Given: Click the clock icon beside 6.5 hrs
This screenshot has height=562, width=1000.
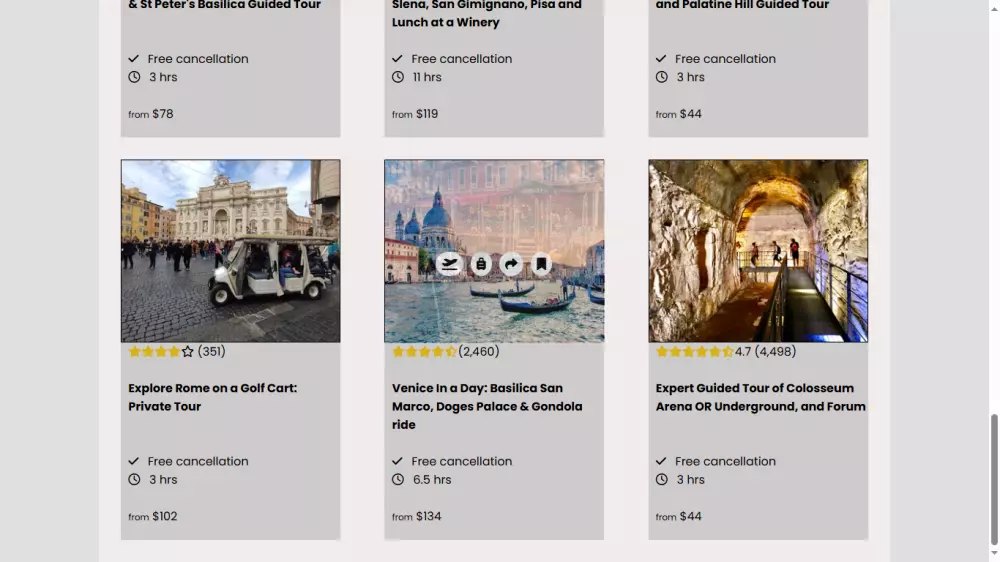Looking at the screenshot, I should point(398,479).
